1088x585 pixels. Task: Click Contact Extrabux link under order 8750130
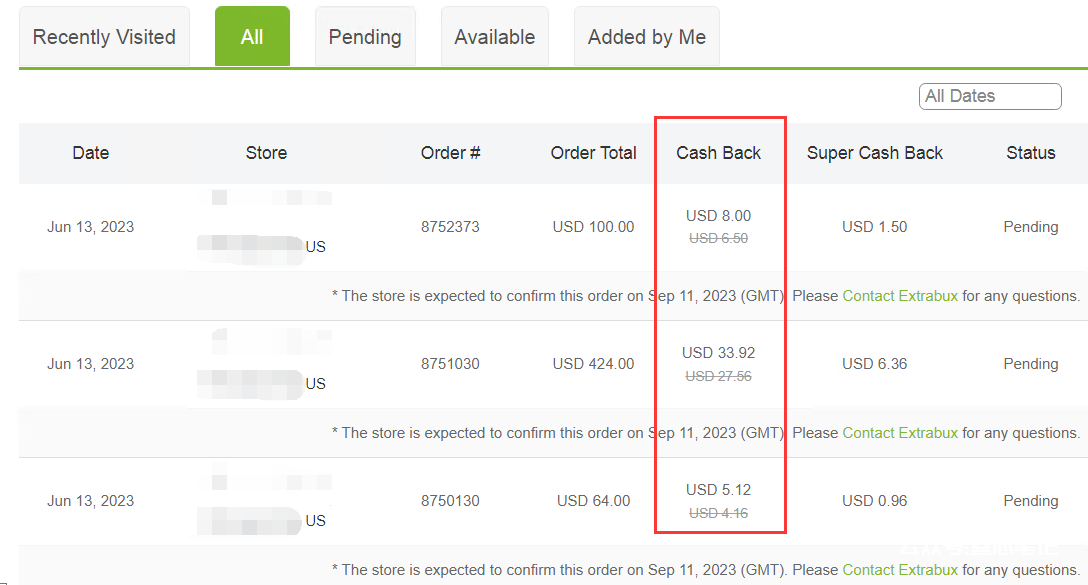pyautogui.click(x=900, y=570)
